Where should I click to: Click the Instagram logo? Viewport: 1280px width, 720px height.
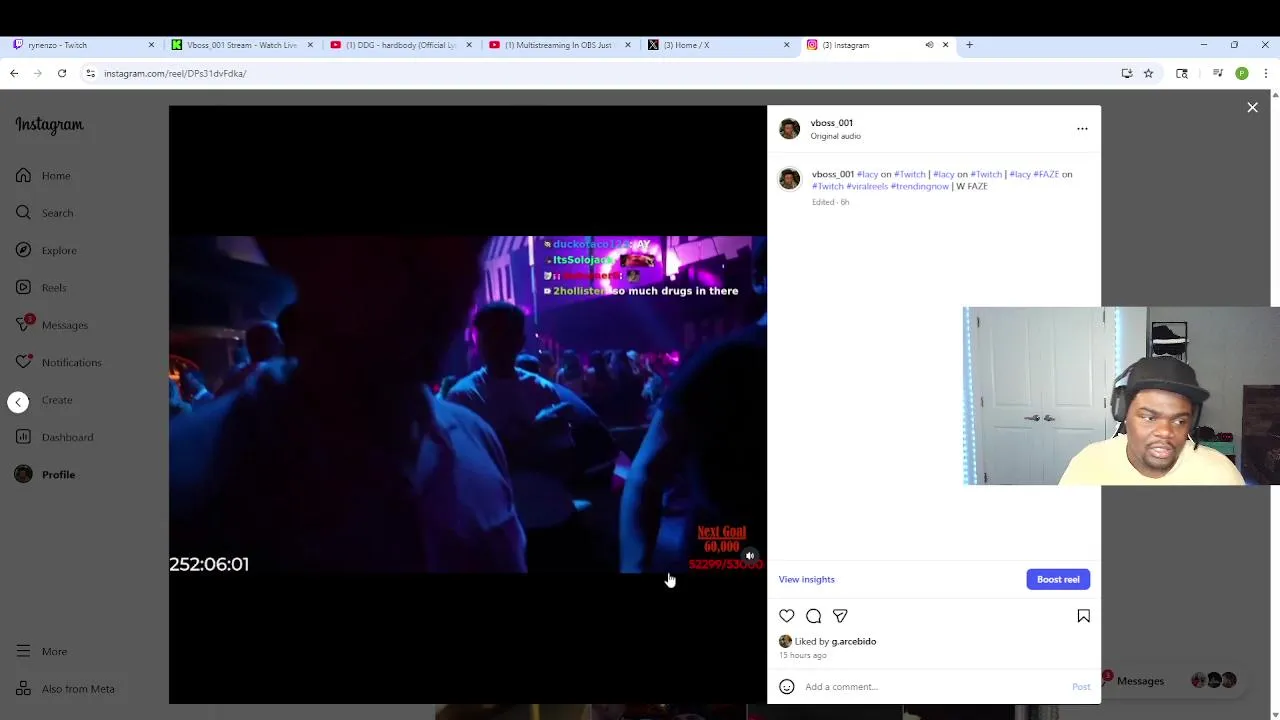tap(49, 125)
